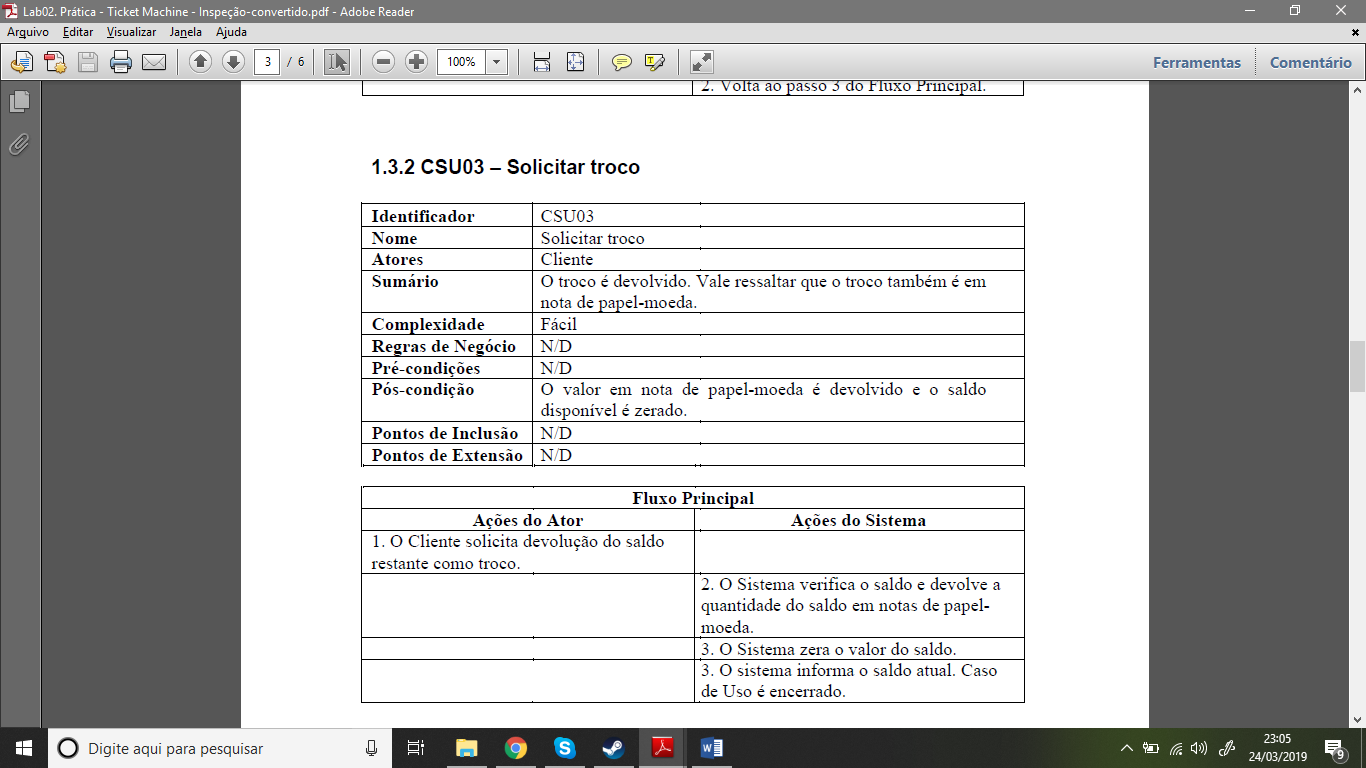Click the taskbar search box
This screenshot has width=1366, height=768.
pyautogui.click(x=220, y=748)
